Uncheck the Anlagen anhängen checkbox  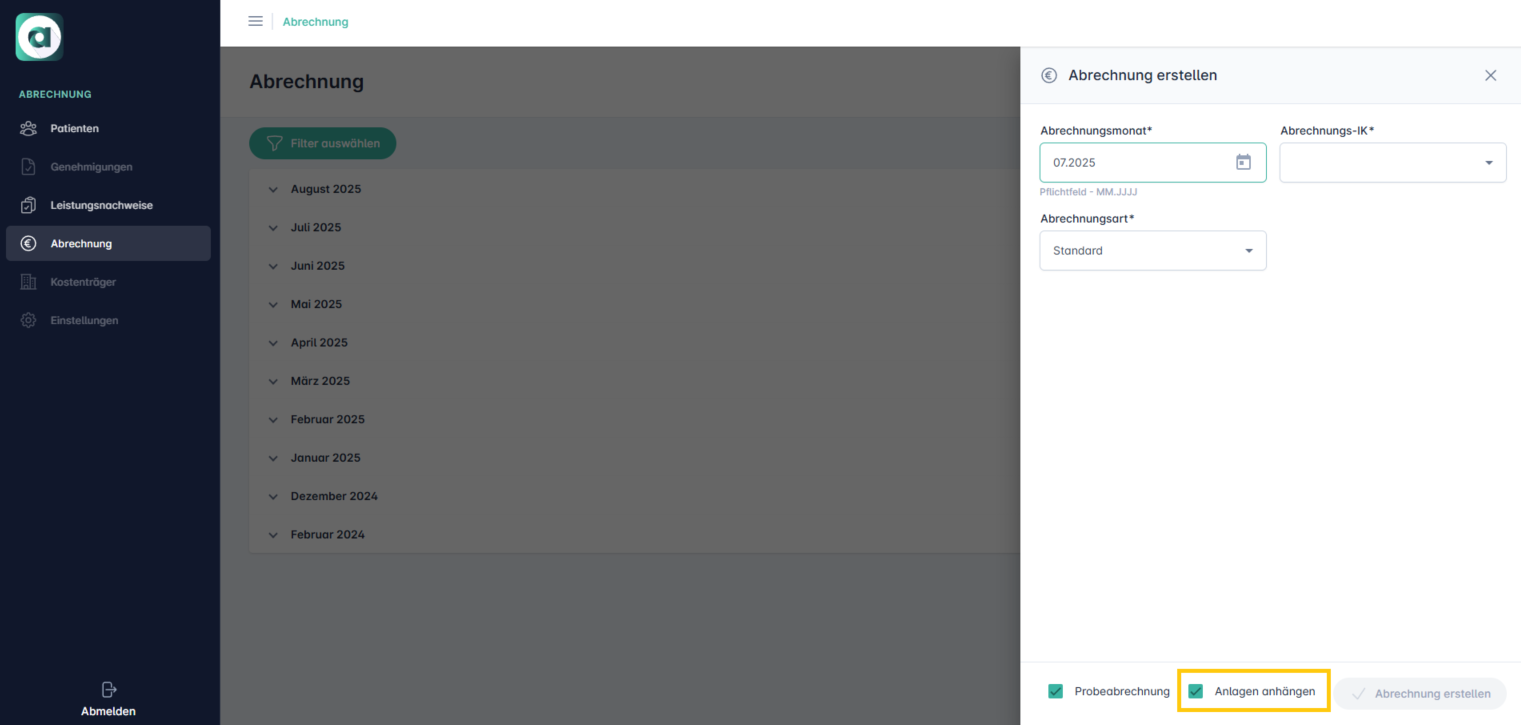click(x=1195, y=691)
